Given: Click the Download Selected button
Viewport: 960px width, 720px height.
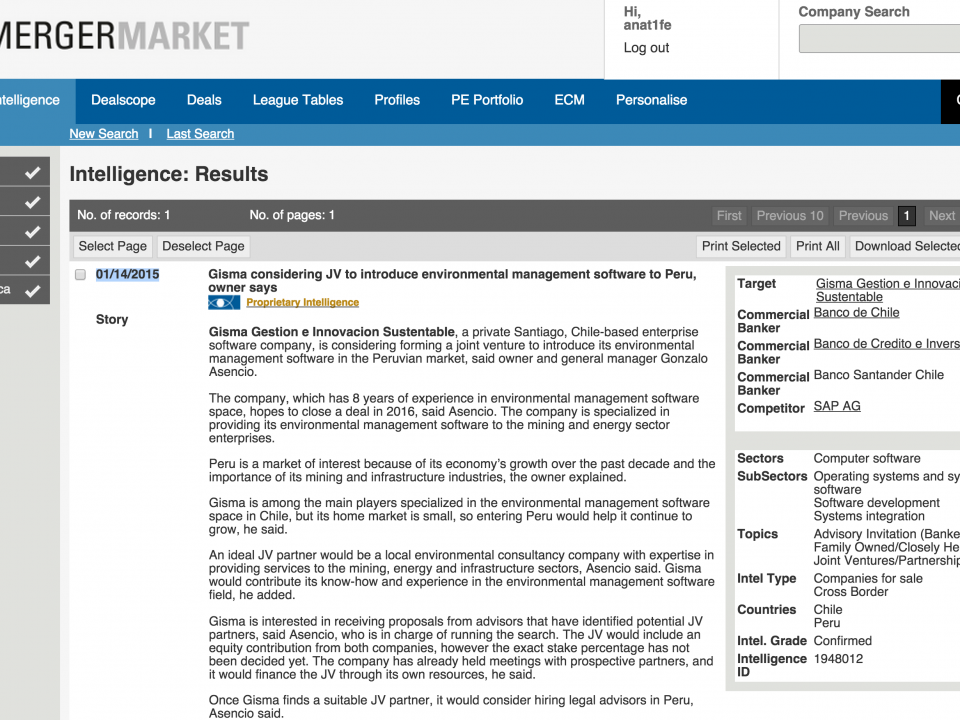Looking at the screenshot, I should tap(906, 246).
